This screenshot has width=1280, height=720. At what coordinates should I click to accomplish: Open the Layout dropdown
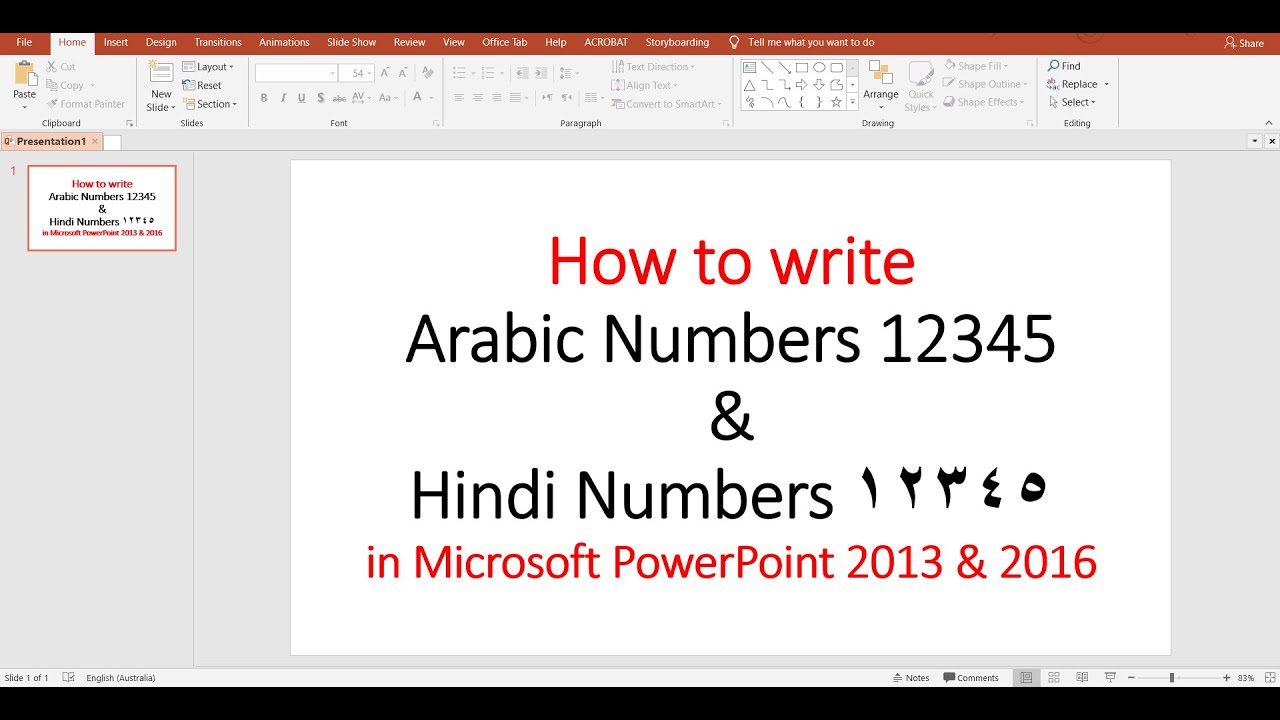point(208,67)
